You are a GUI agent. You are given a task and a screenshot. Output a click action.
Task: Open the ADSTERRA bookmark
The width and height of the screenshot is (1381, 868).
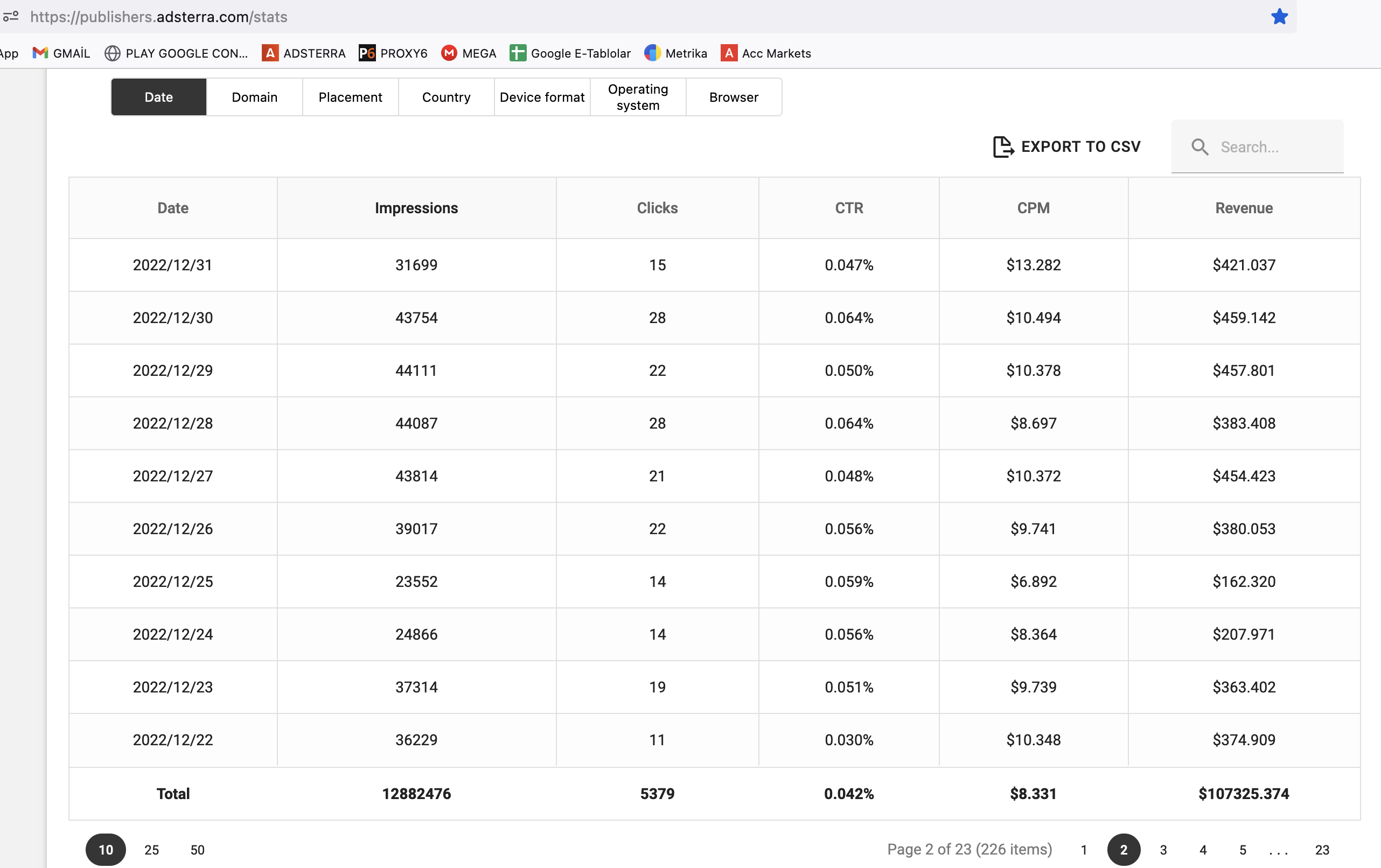pyautogui.click(x=303, y=53)
